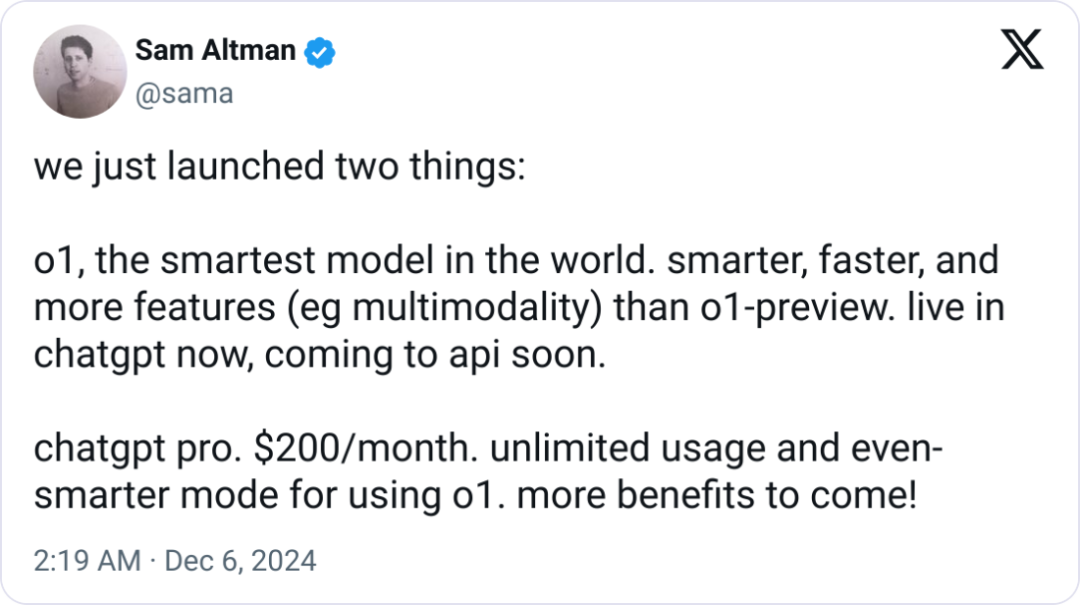The height and width of the screenshot is (605, 1080).
Task: Visit the @sama handle link
Action: (x=185, y=94)
